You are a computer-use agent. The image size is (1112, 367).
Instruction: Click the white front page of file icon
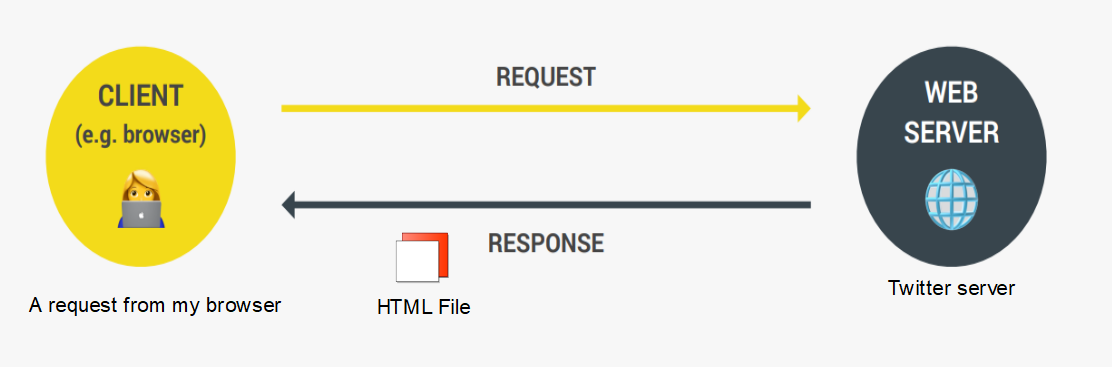418,261
